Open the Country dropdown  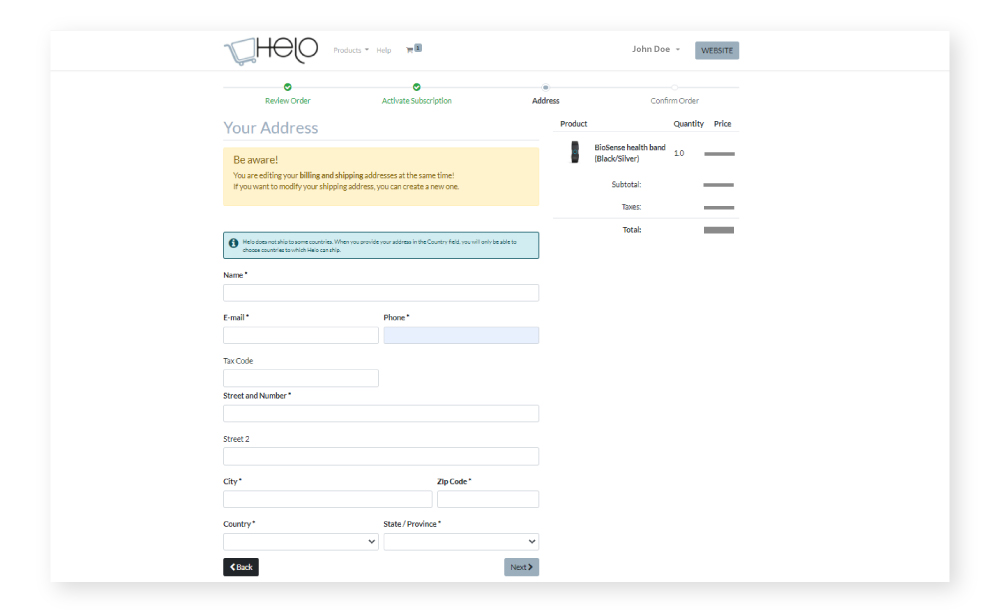click(x=300, y=542)
